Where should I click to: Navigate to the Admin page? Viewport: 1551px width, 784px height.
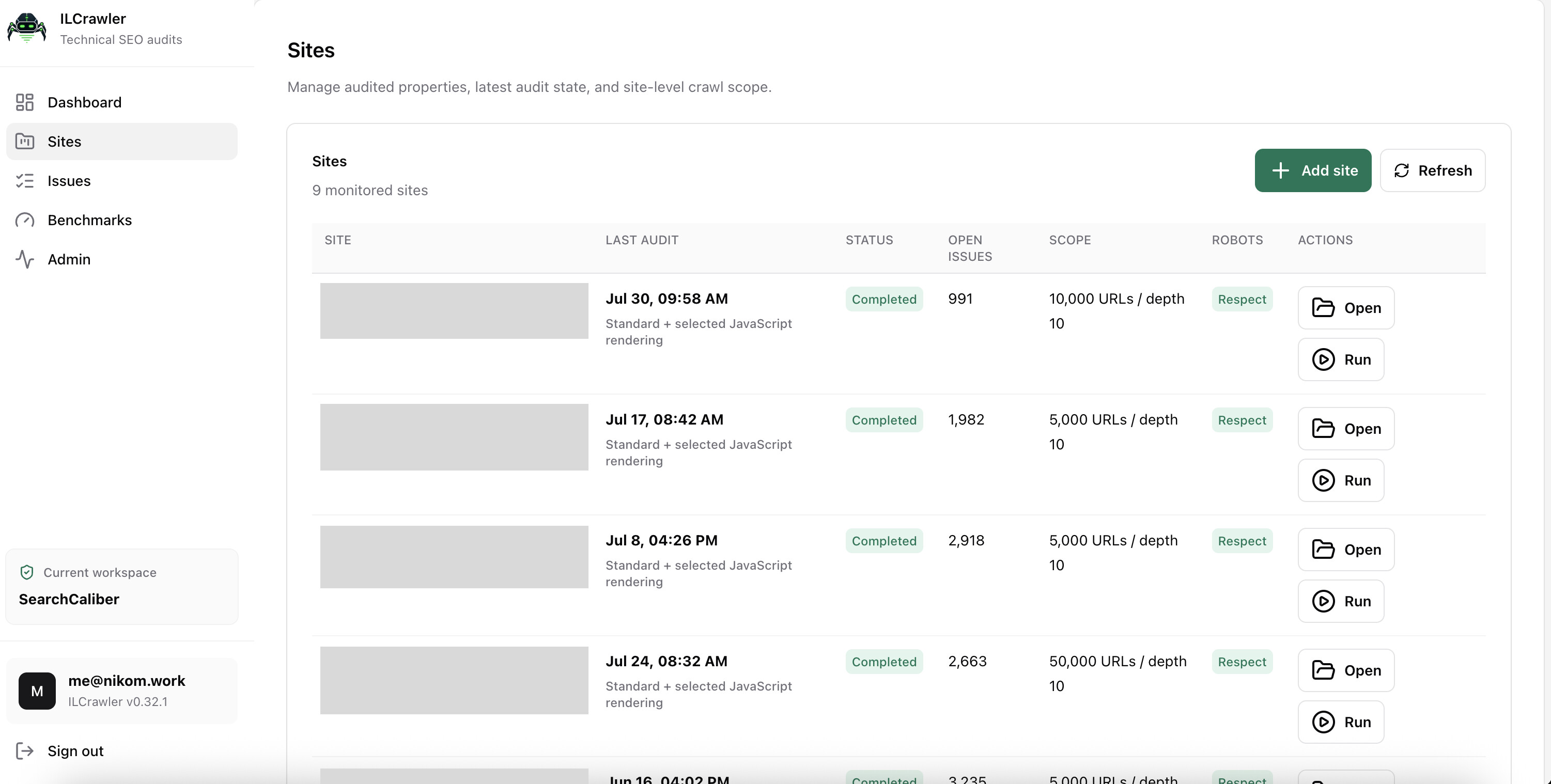point(121,259)
